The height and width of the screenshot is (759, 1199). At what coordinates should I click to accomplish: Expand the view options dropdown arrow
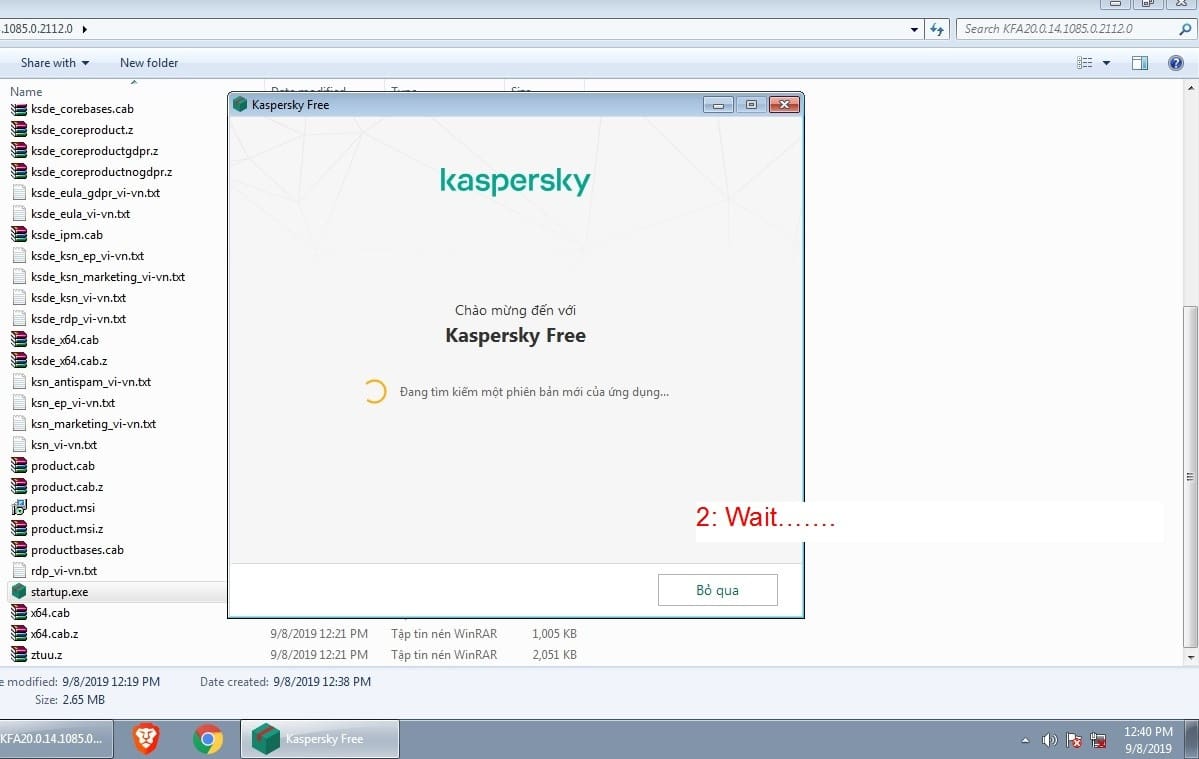coord(1106,63)
